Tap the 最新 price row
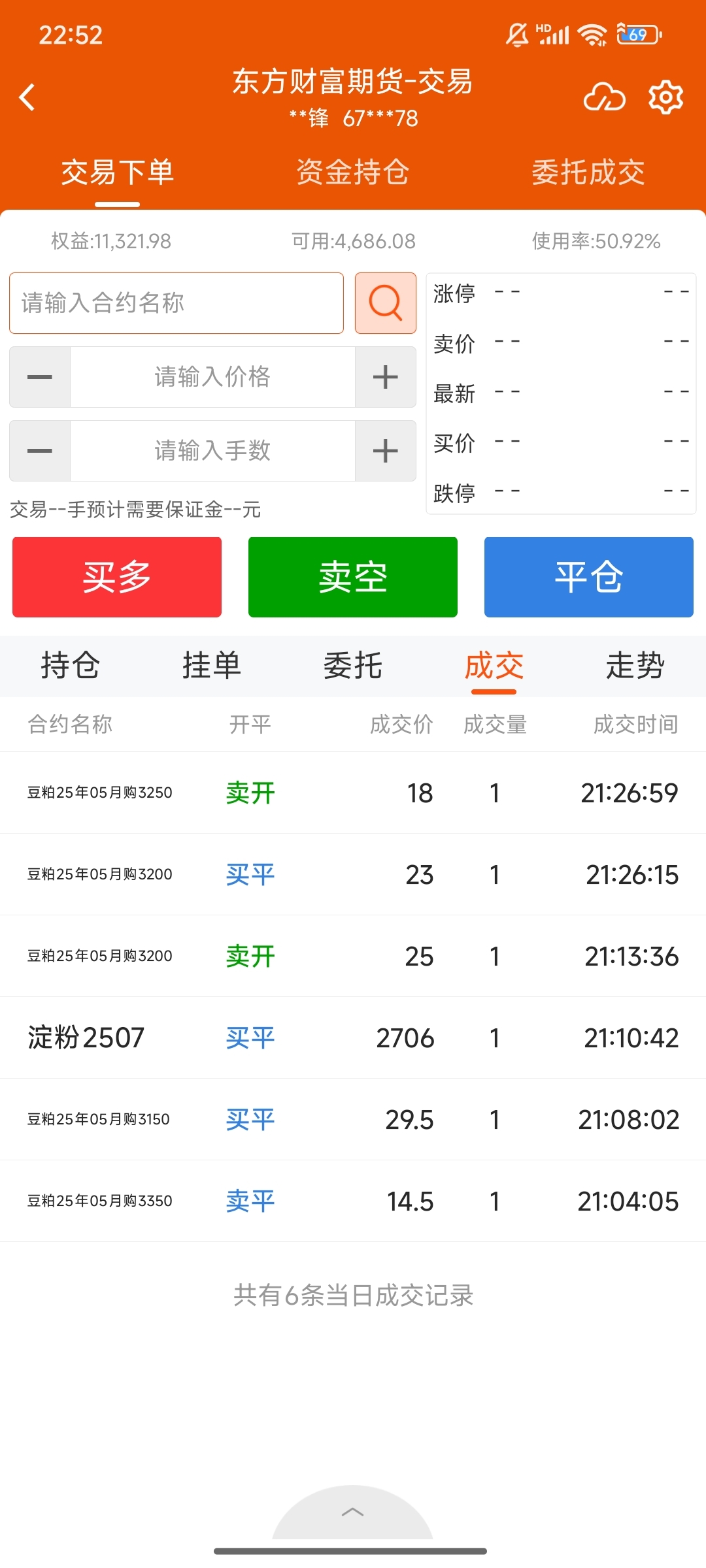Image resolution: width=706 pixels, height=1568 pixels. tap(561, 393)
